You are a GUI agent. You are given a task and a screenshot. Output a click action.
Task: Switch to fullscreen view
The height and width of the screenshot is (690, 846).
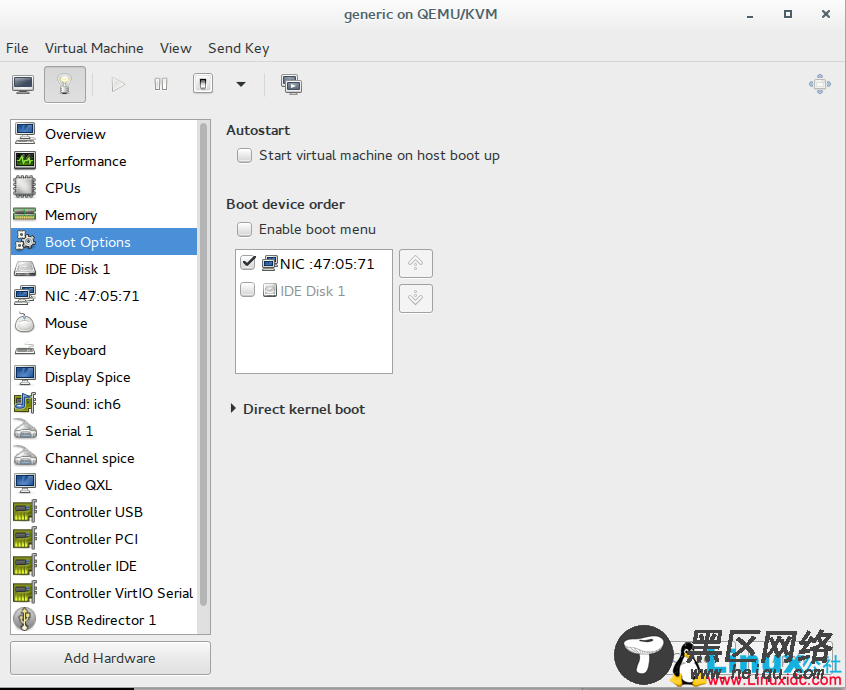pos(820,84)
